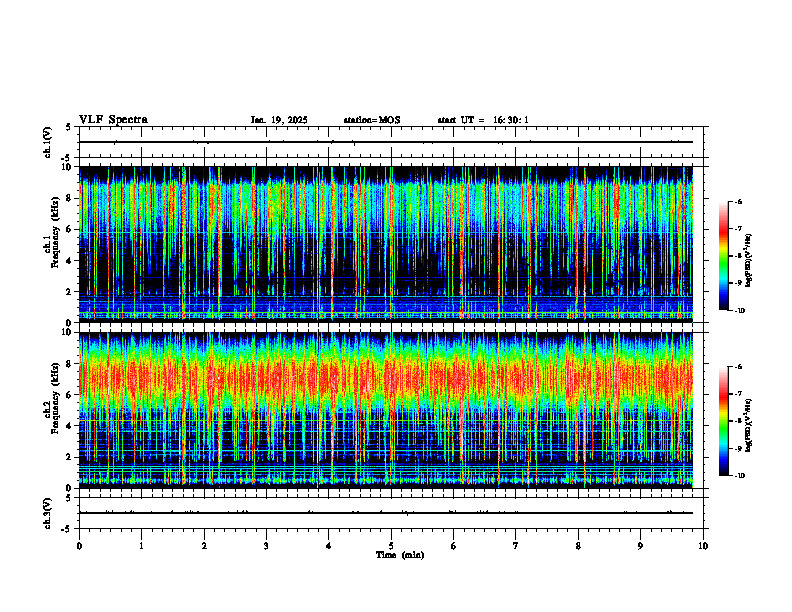Select the "start UT = 16:30: 1" label
Screen dimensions: 792x612
[x=483, y=120]
